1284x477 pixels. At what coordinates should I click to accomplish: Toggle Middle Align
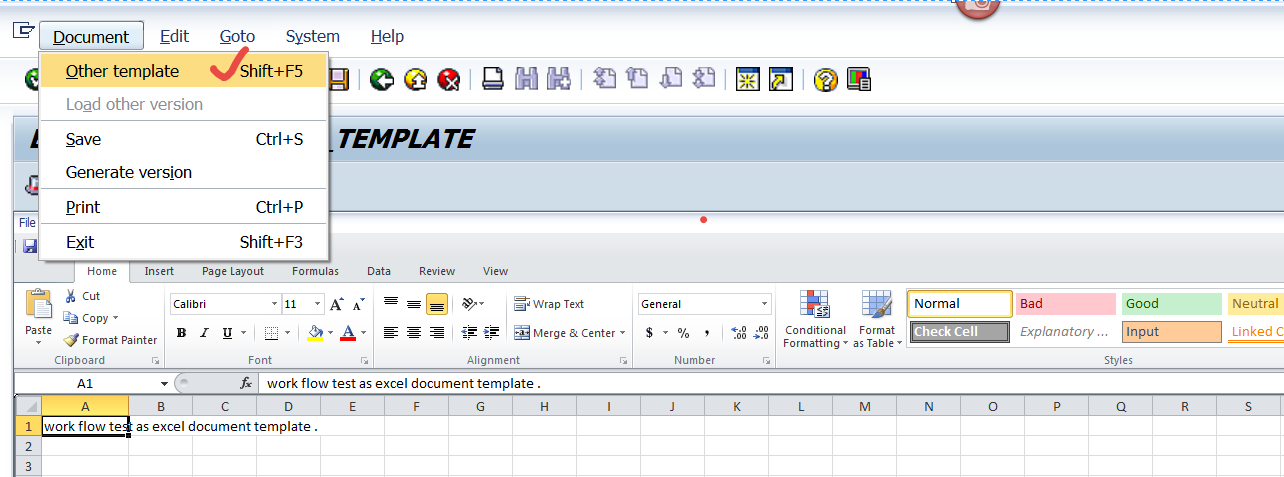(413, 304)
